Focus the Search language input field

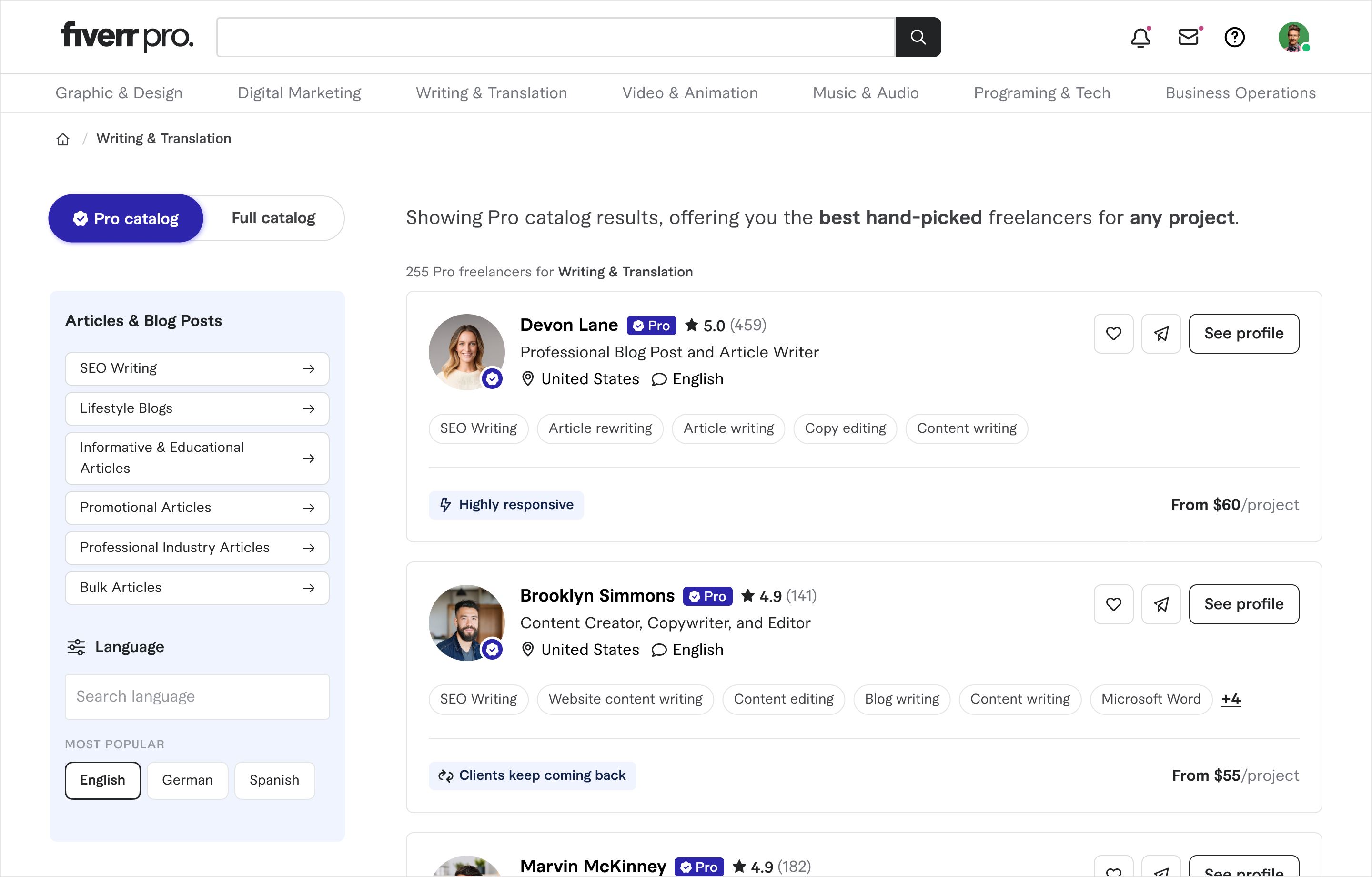[197, 697]
